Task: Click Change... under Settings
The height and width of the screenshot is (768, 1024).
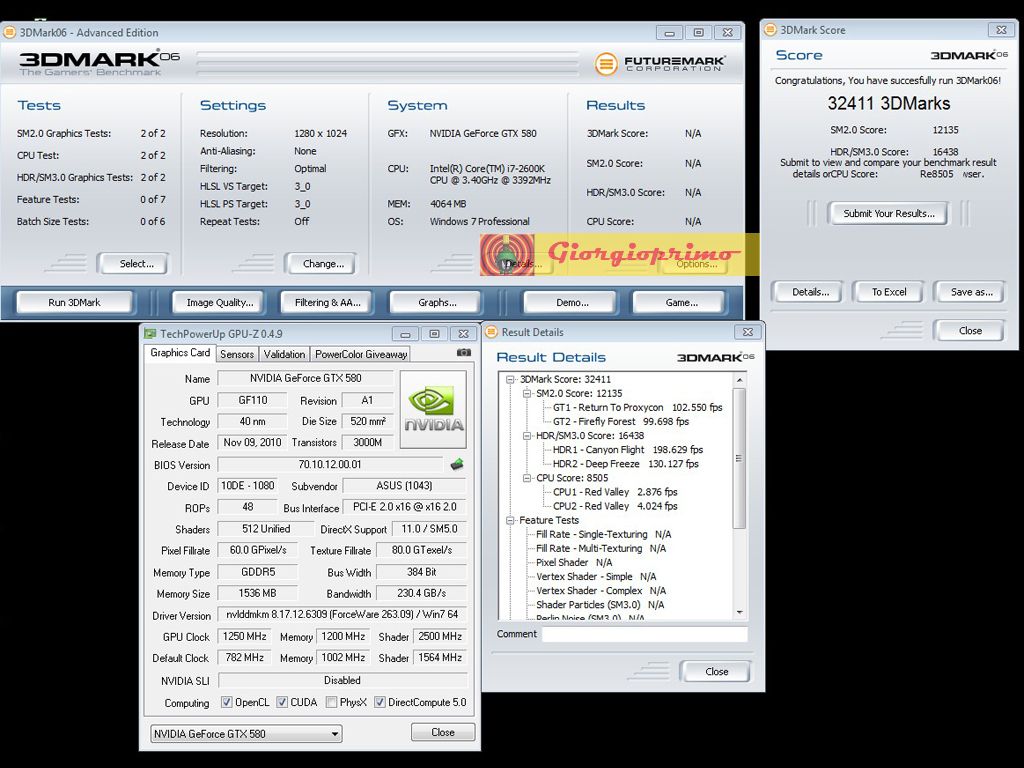Action: tap(323, 264)
